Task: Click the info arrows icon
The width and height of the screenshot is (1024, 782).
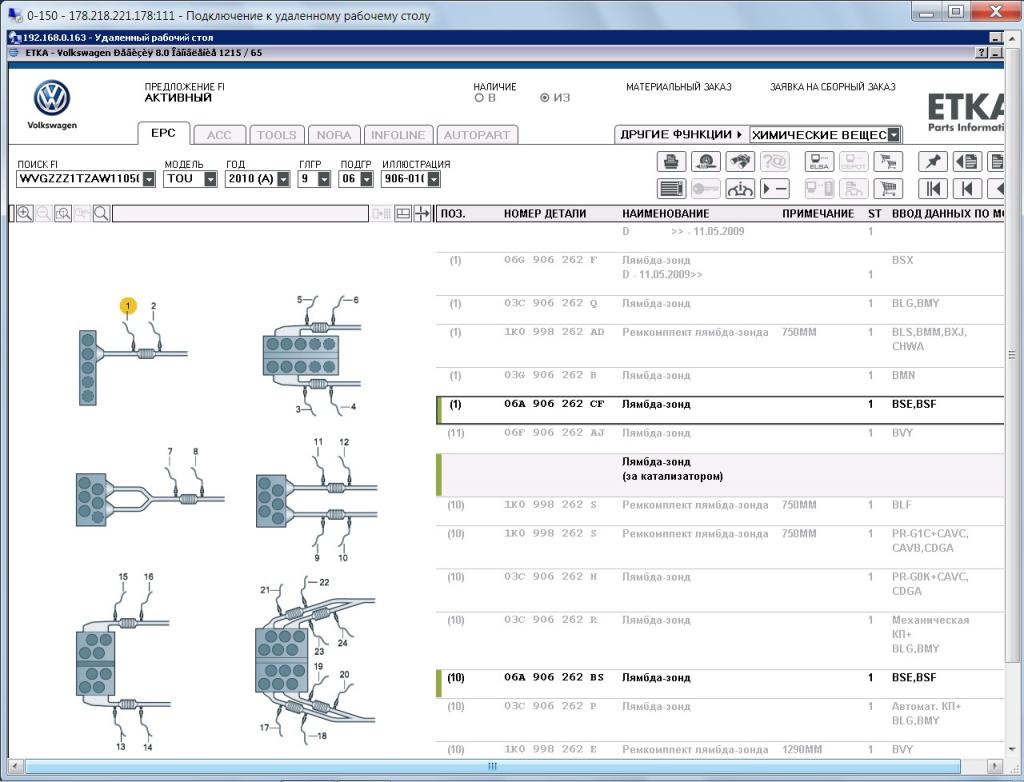Action: 740,189
